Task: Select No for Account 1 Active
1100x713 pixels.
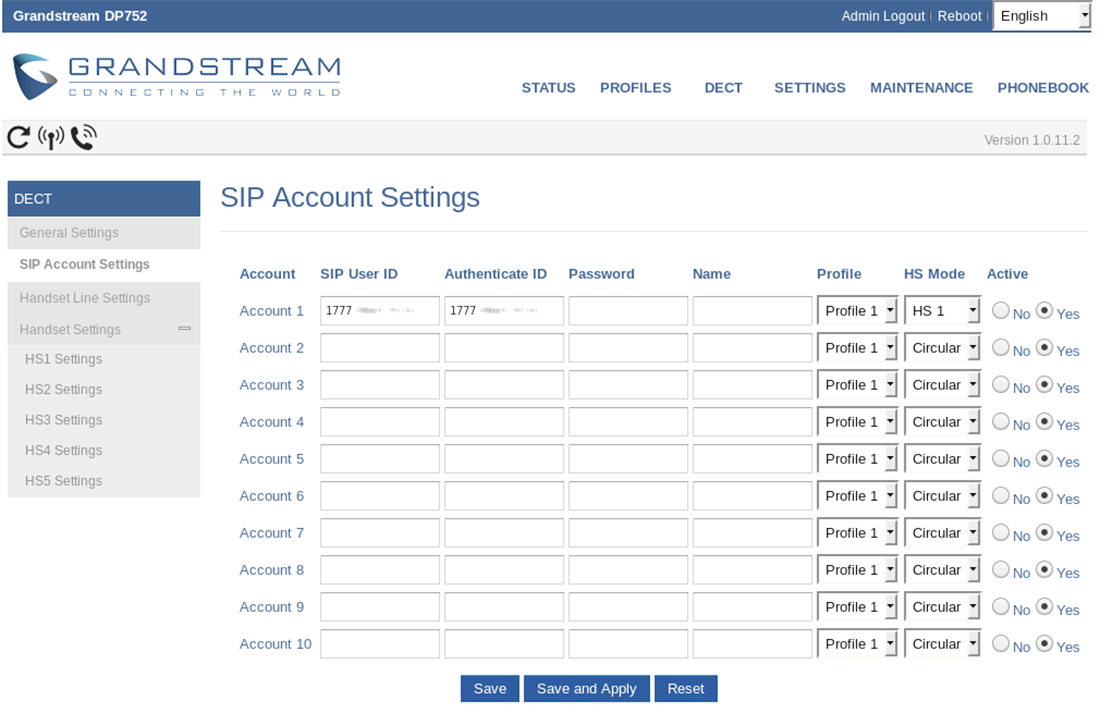Action: point(1000,310)
